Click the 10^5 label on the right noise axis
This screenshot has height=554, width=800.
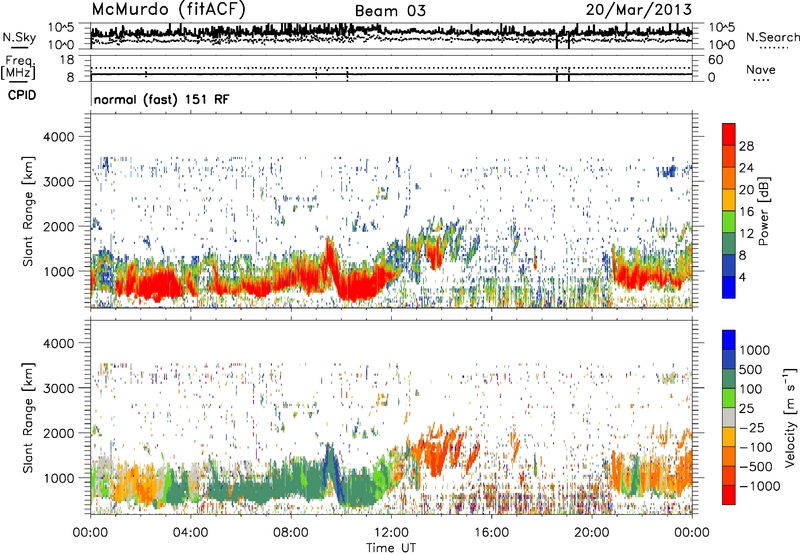pos(721,27)
